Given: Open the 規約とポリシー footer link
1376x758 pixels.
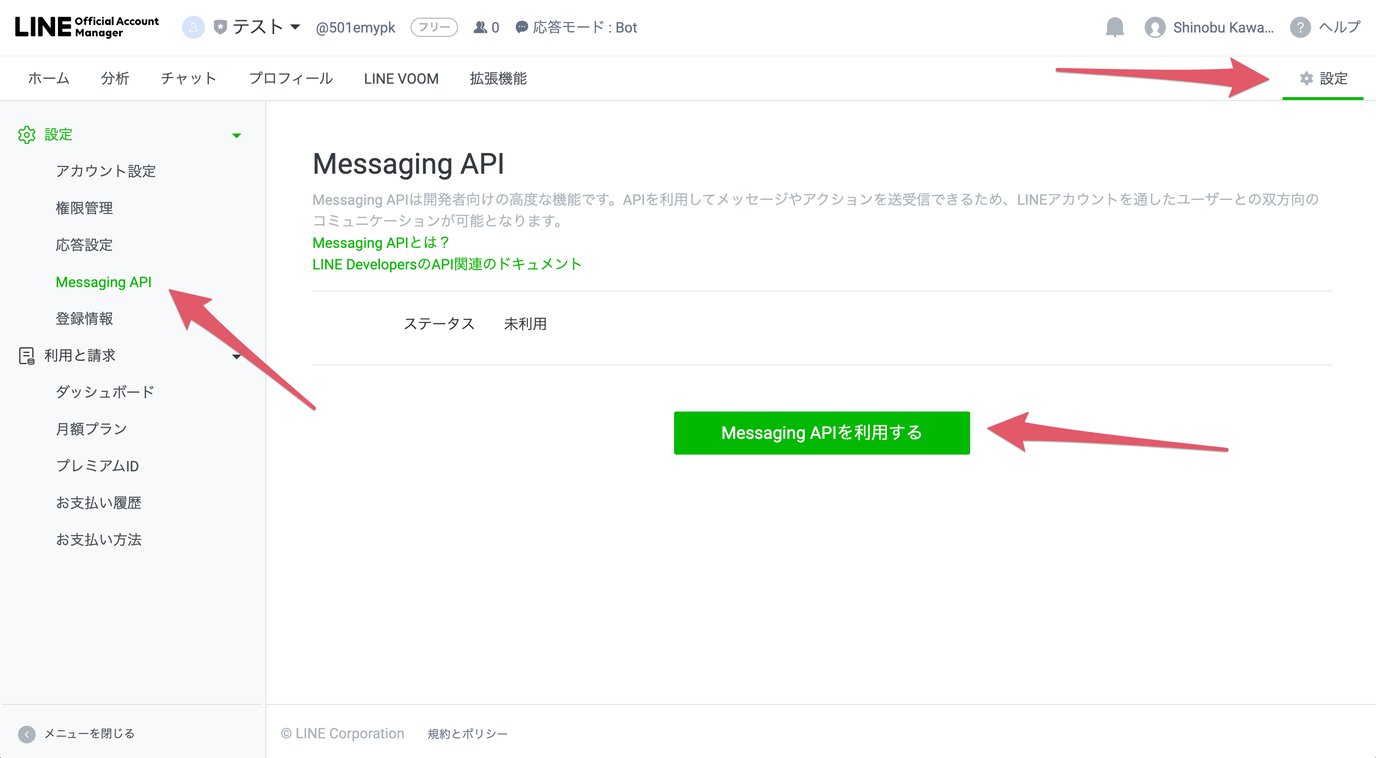Looking at the screenshot, I should 467,733.
